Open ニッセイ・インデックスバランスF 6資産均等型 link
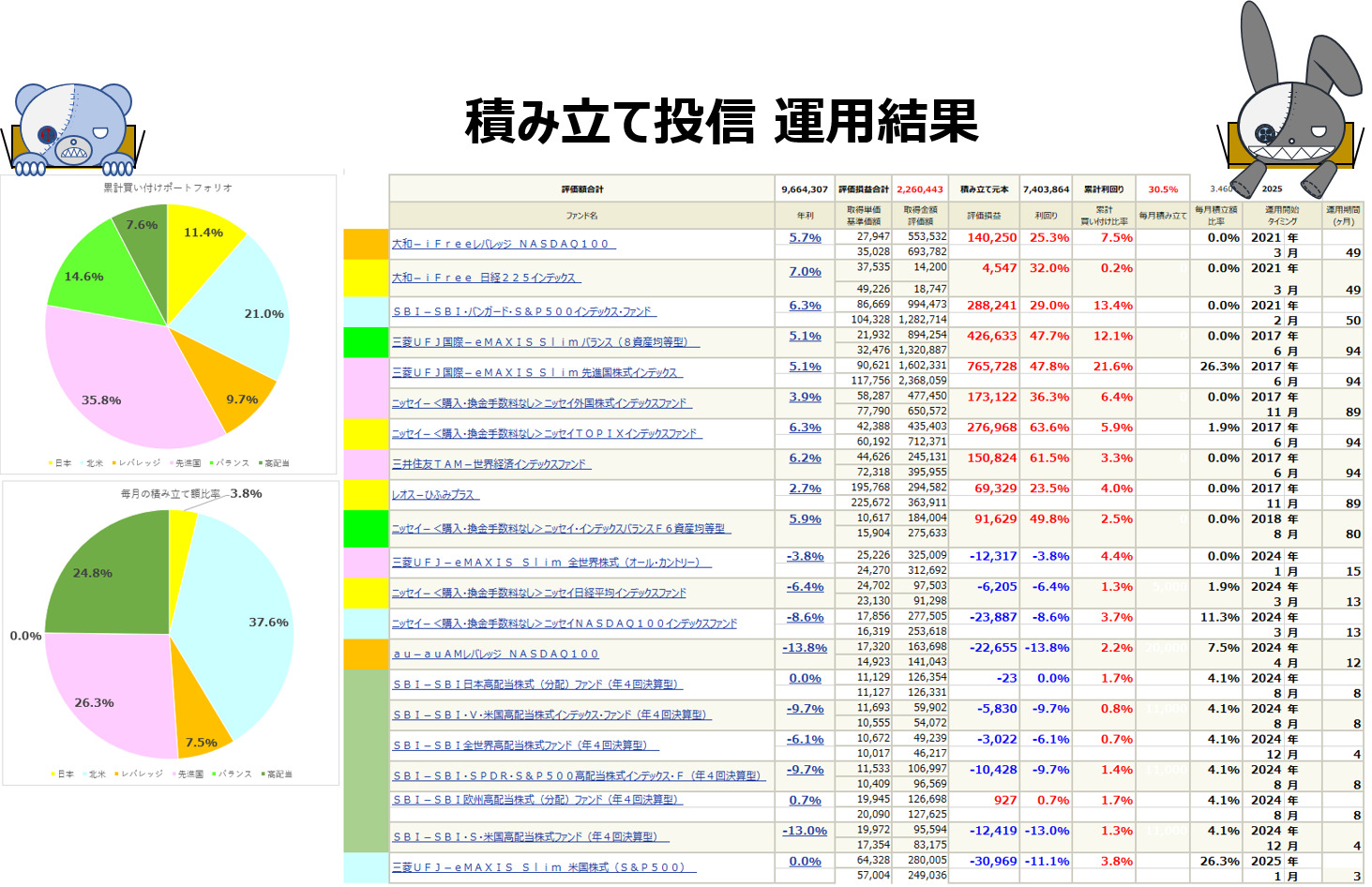1372x887 pixels. (x=561, y=529)
